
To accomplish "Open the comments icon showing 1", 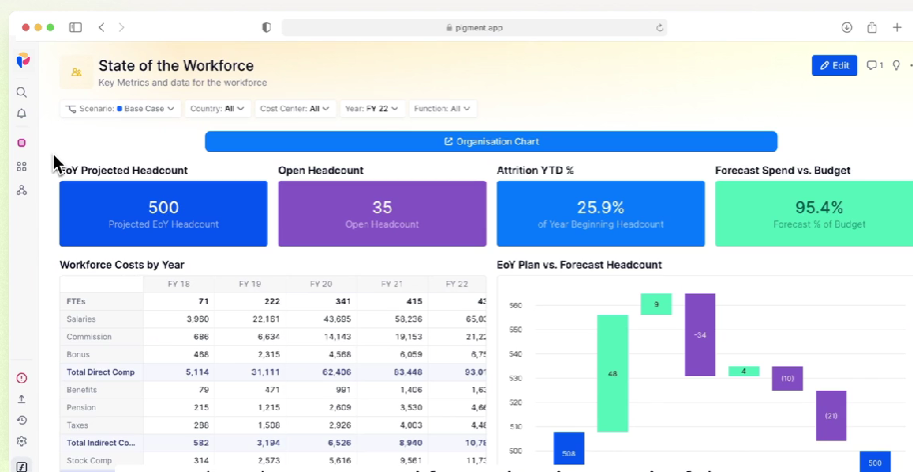I will tap(875, 66).
